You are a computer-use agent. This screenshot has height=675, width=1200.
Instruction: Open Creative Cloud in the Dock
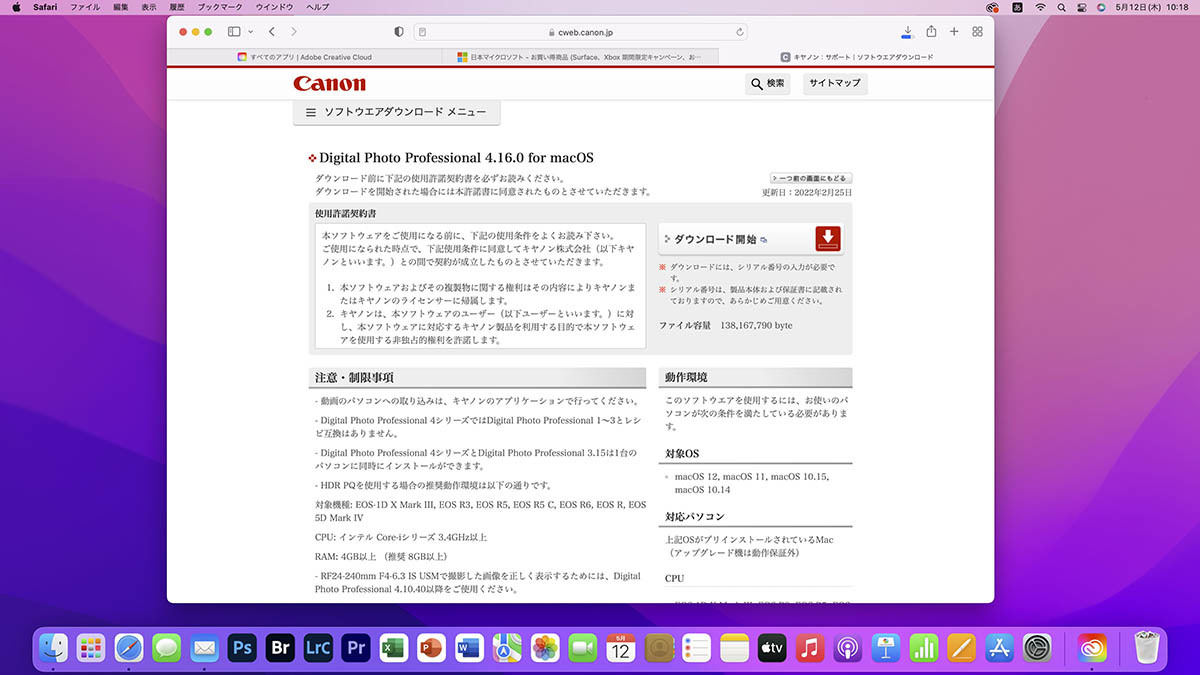click(x=1093, y=648)
